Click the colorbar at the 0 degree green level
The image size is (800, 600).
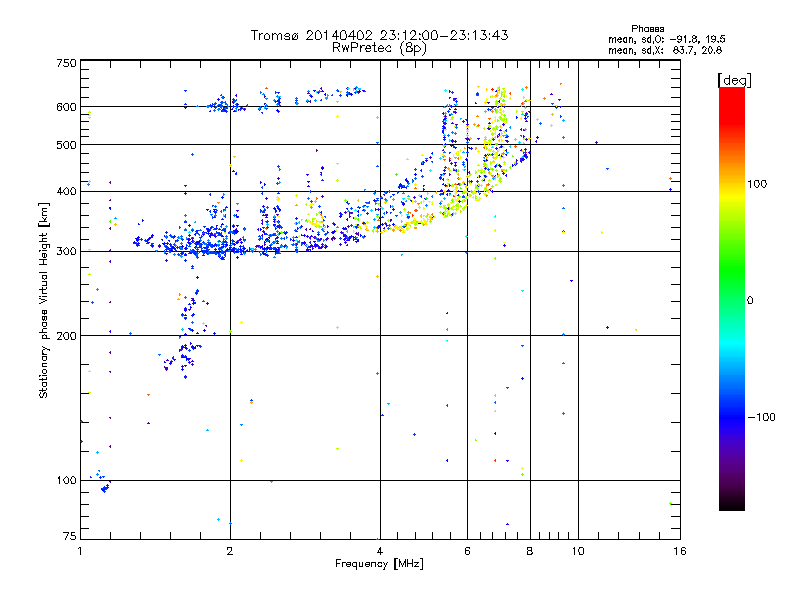[731, 300]
